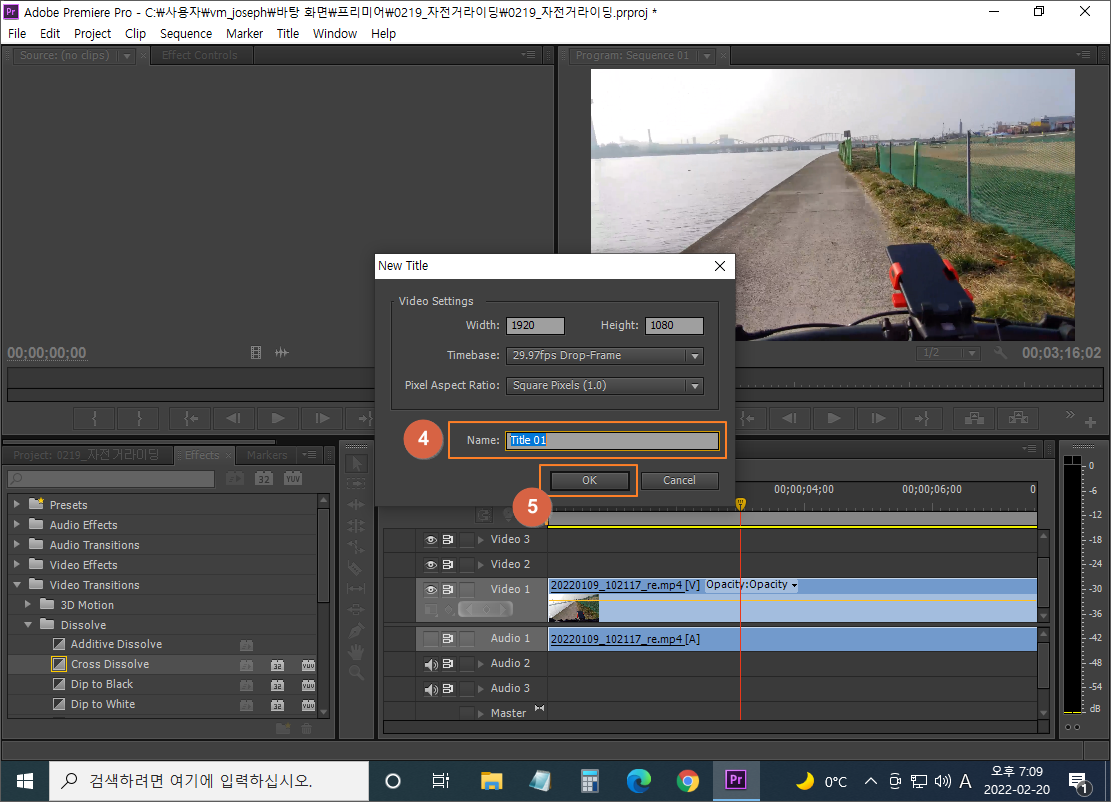This screenshot has height=802, width=1111.
Task: Collapse the Video Transitions folder
Action: click(x=17, y=584)
